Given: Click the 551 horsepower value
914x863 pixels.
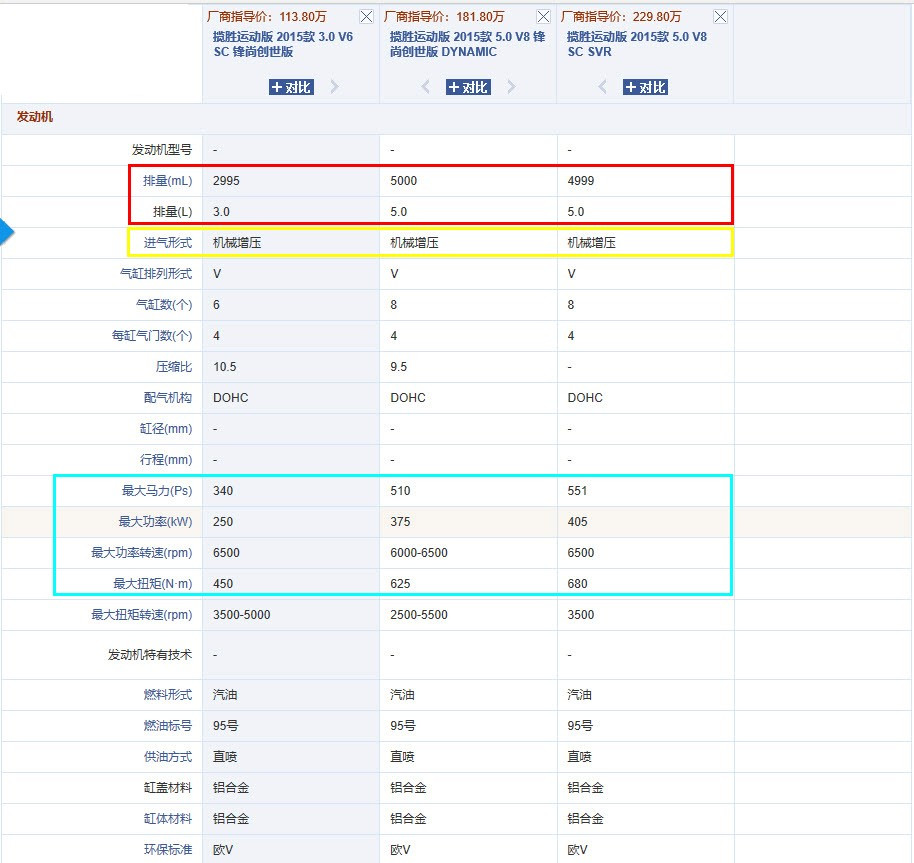Looking at the screenshot, I should 577,491.
